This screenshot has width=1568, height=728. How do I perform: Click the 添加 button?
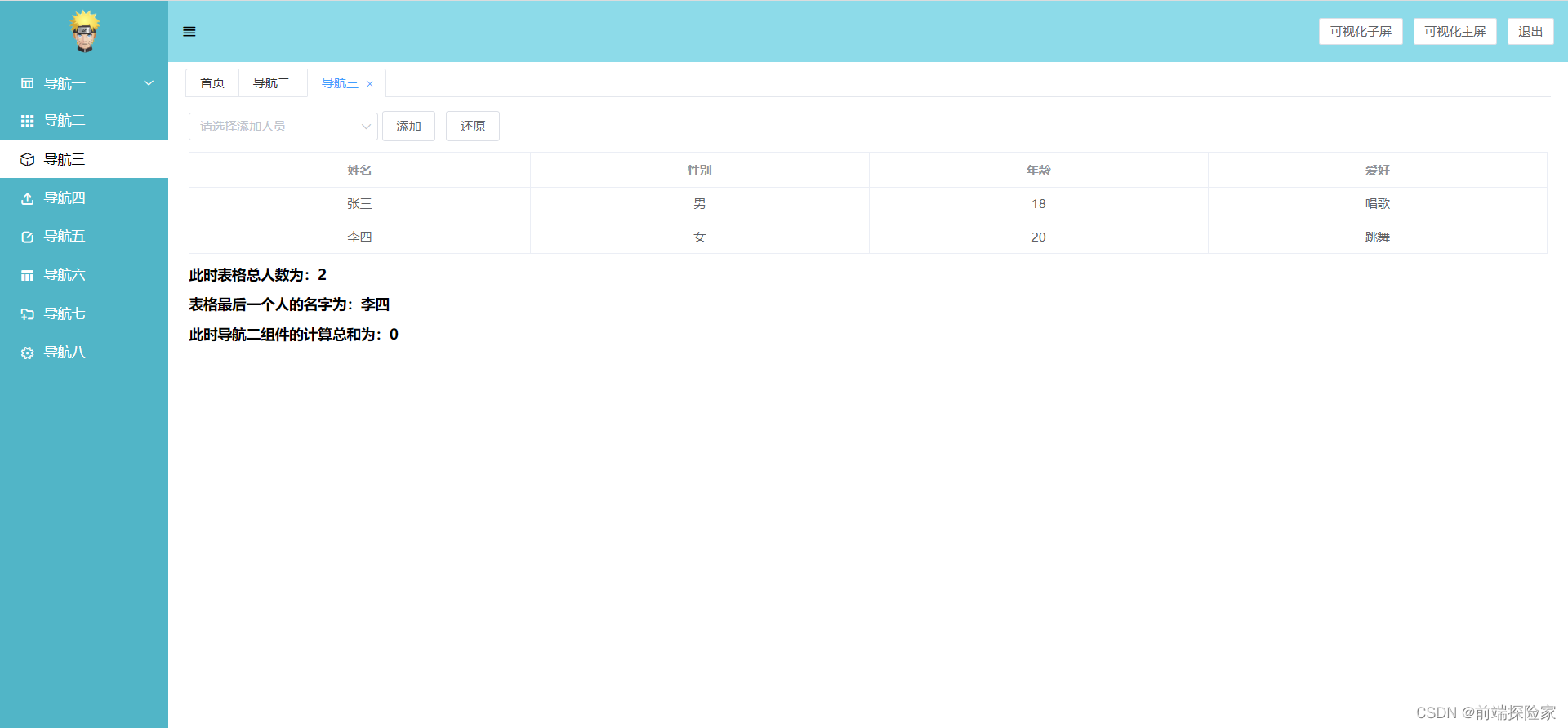(408, 127)
